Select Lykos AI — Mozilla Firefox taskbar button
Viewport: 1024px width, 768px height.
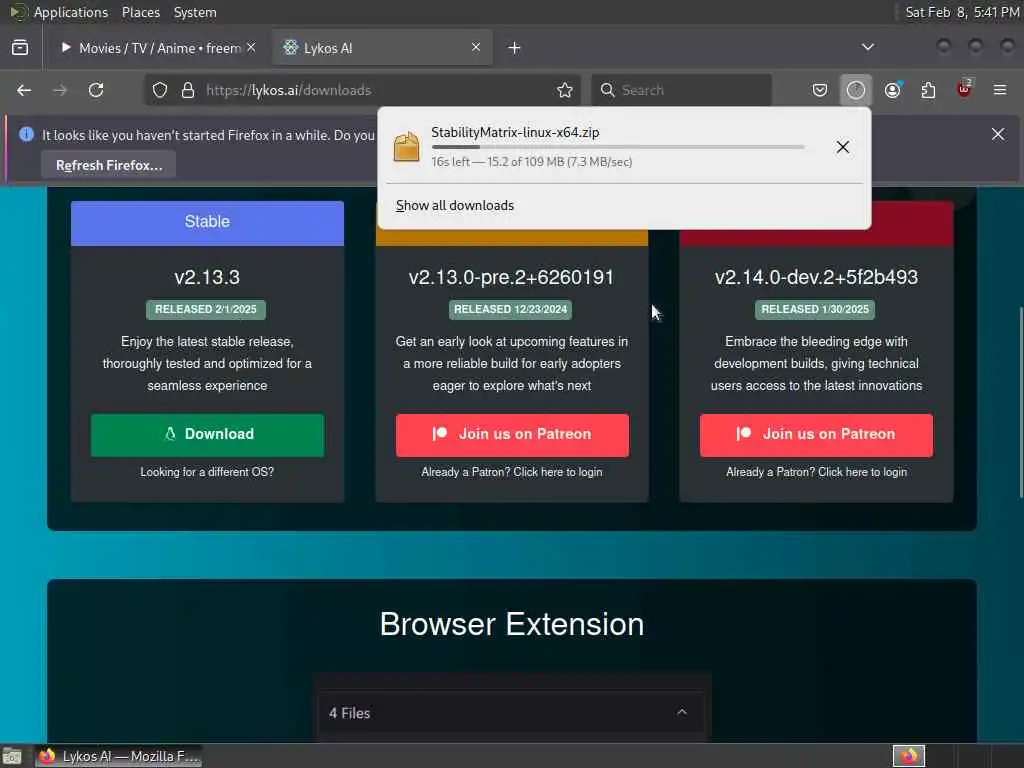point(119,757)
